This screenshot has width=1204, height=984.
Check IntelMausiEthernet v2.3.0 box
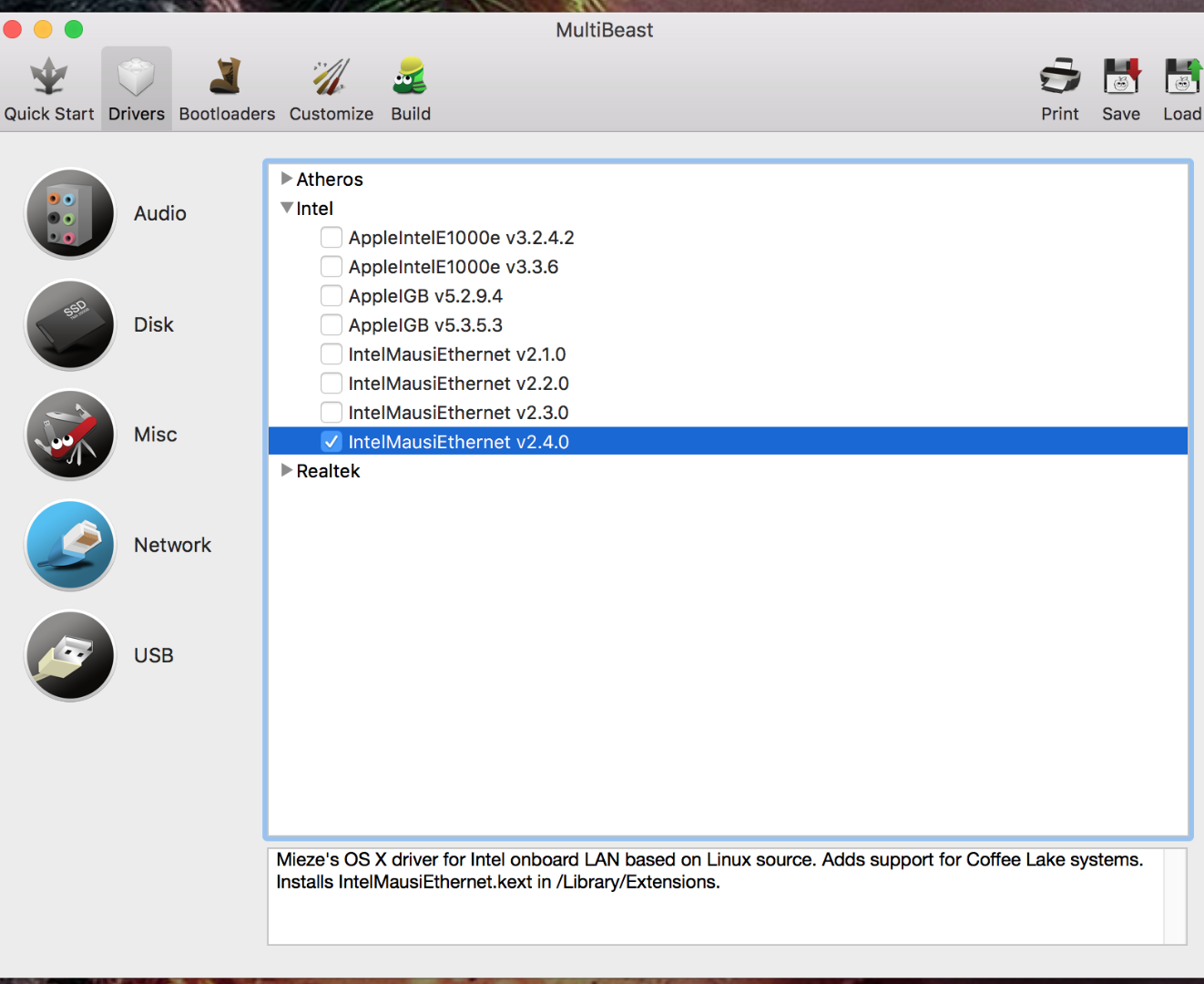[332, 413]
